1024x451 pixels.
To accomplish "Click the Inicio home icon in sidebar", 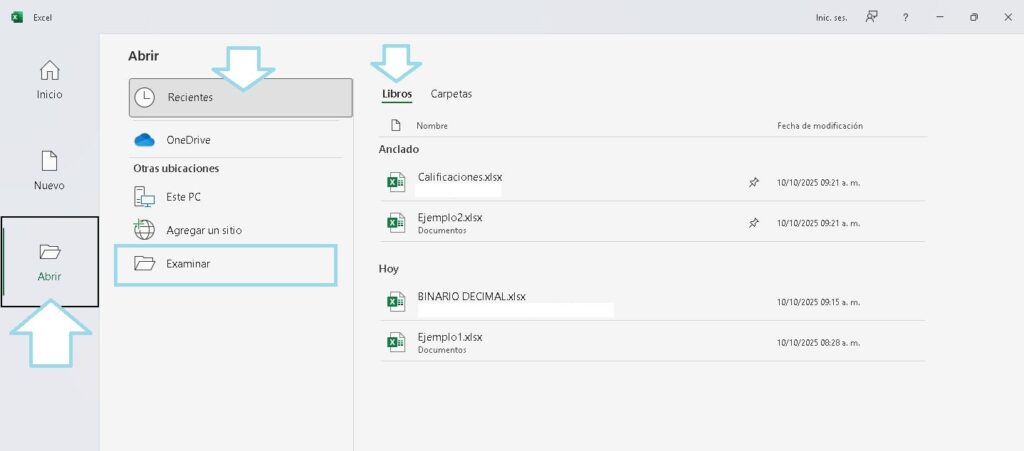I will click(x=49, y=71).
